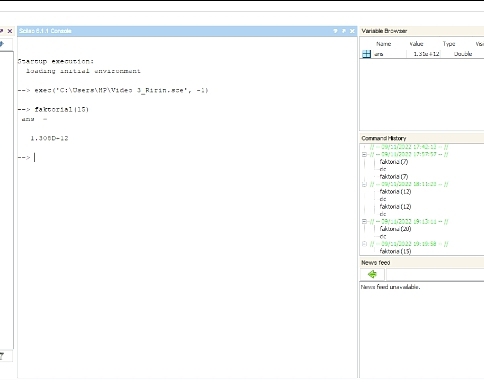Click the Startup execution text in console

pyautogui.click(x=56, y=61)
